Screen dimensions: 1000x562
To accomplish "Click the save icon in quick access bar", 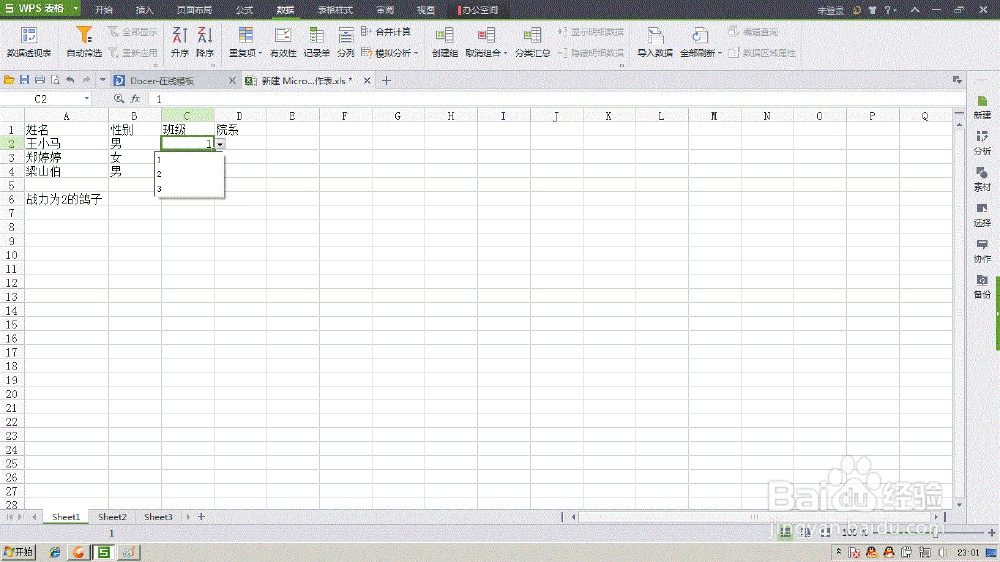I will 24,80.
